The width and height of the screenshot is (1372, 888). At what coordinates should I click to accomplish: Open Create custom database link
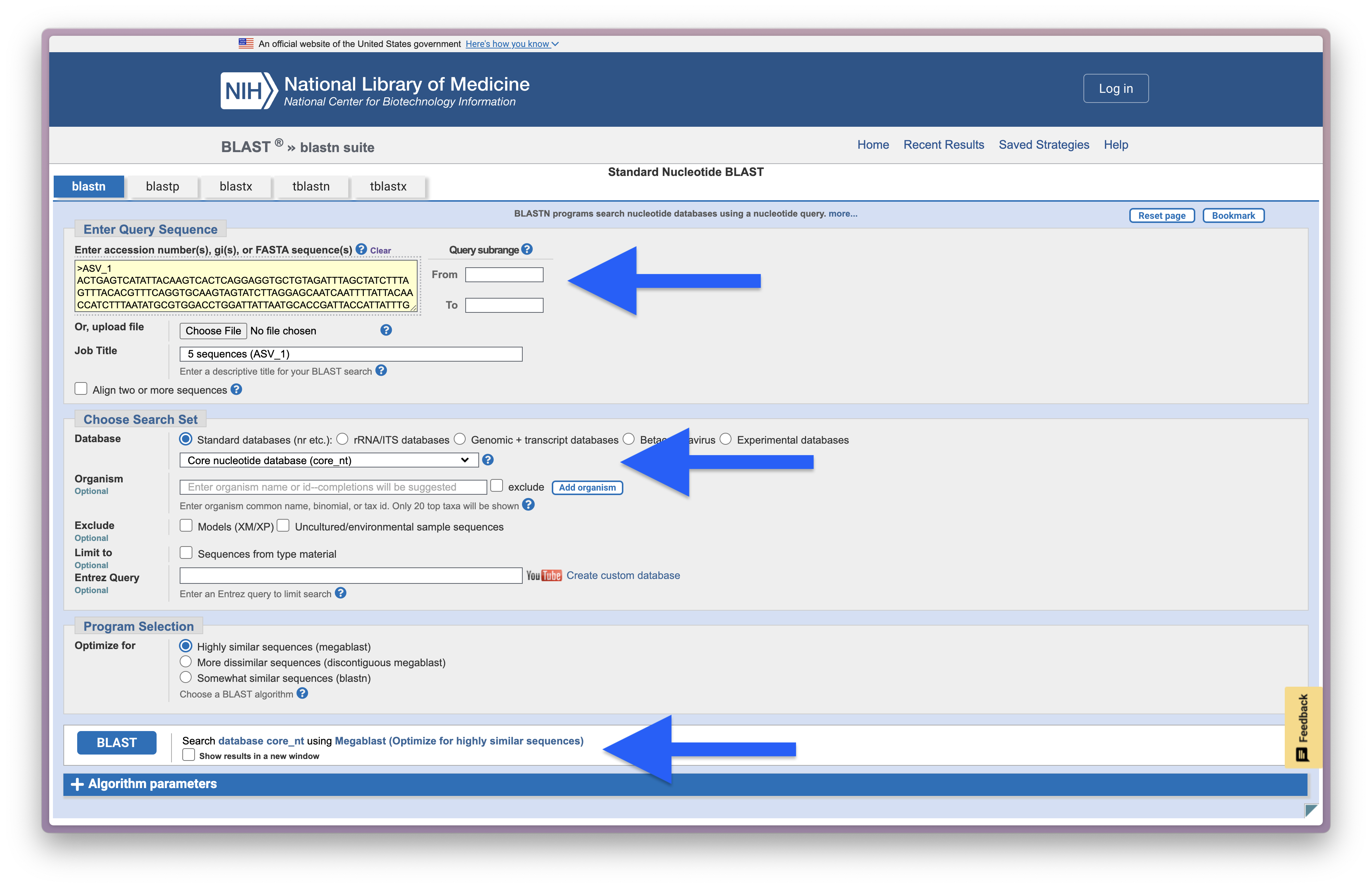tap(623, 575)
